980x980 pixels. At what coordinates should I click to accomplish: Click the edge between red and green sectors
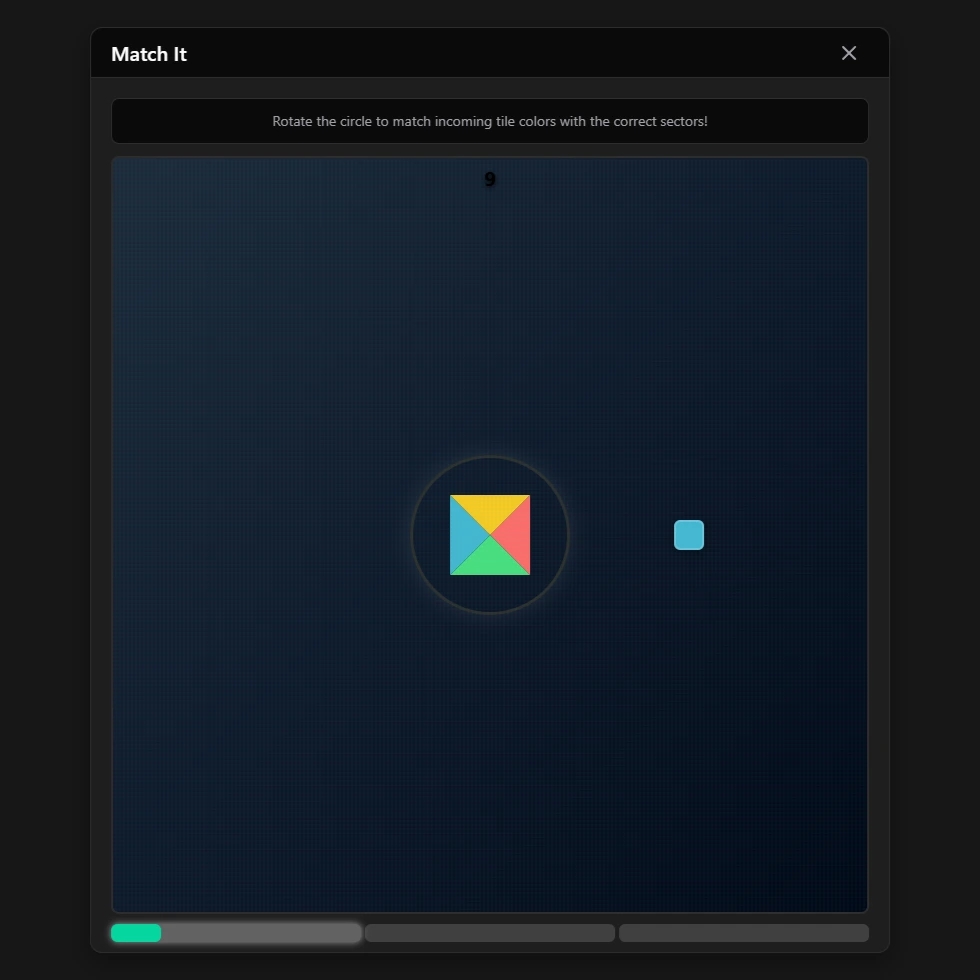tap(510, 555)
